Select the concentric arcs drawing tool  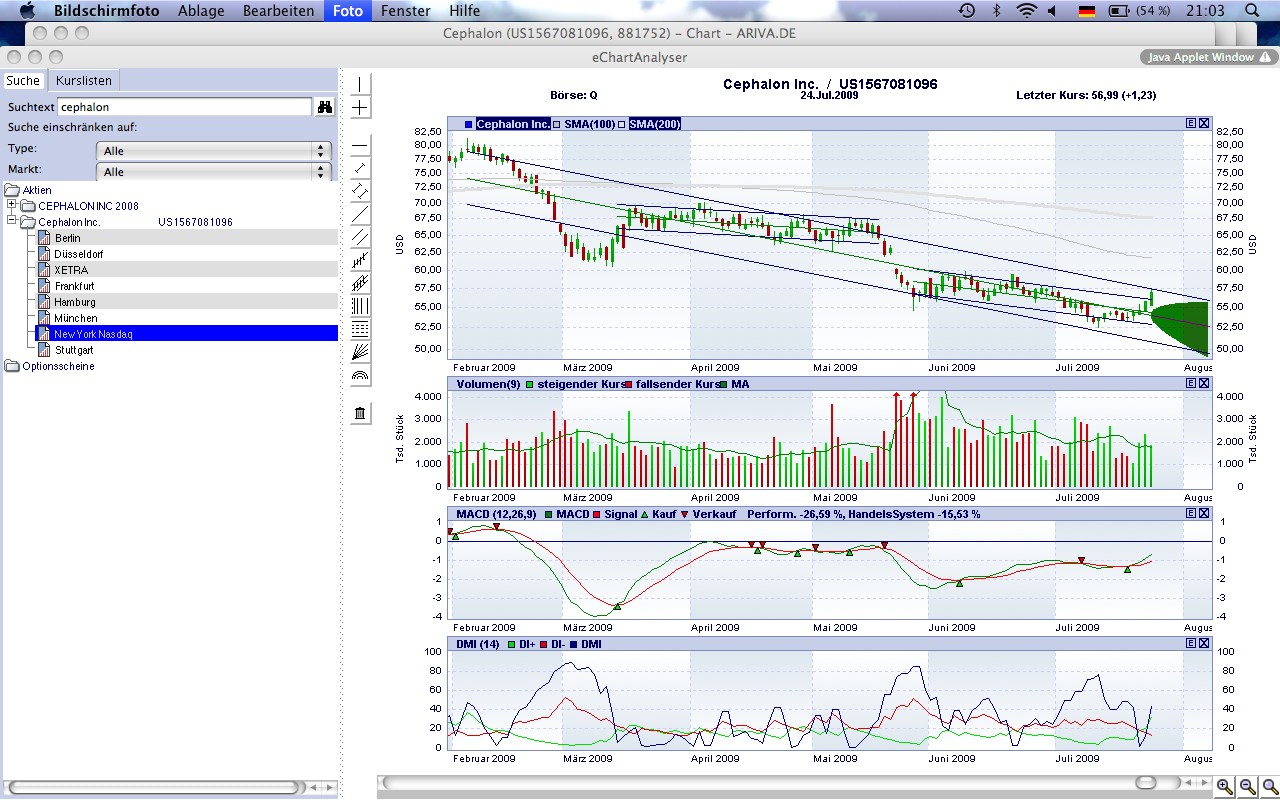pyautogui.click(x=361, y=376)
